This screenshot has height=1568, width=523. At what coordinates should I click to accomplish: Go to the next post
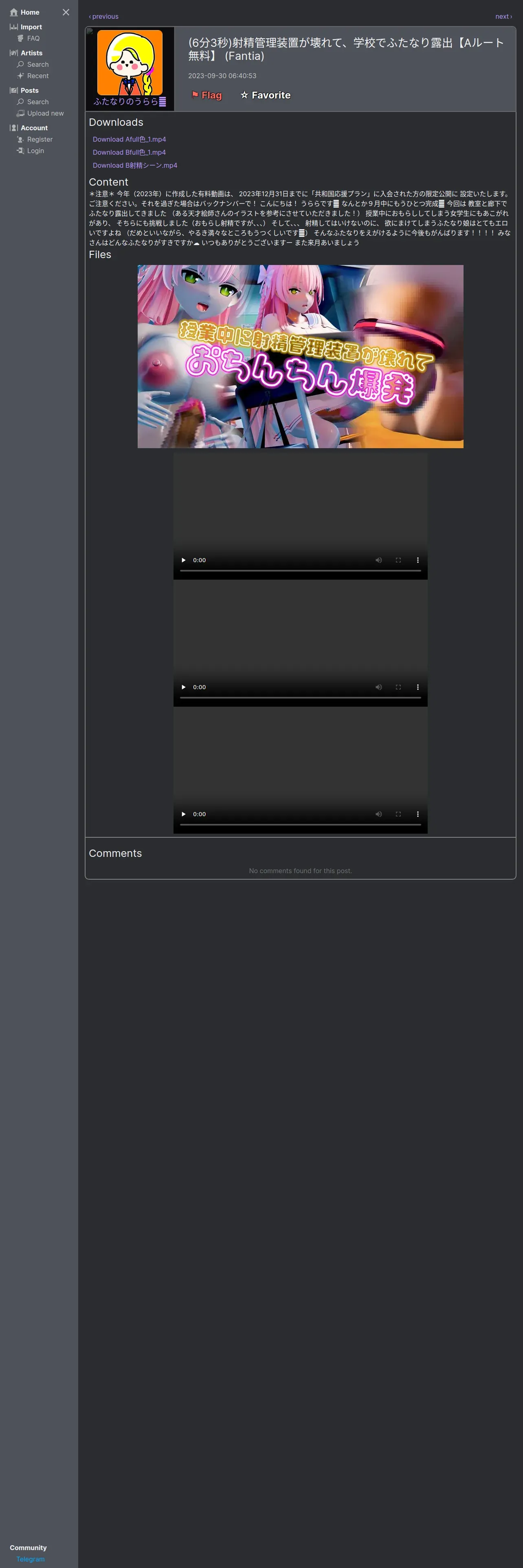pyautogui.click(x=503, y=16)
